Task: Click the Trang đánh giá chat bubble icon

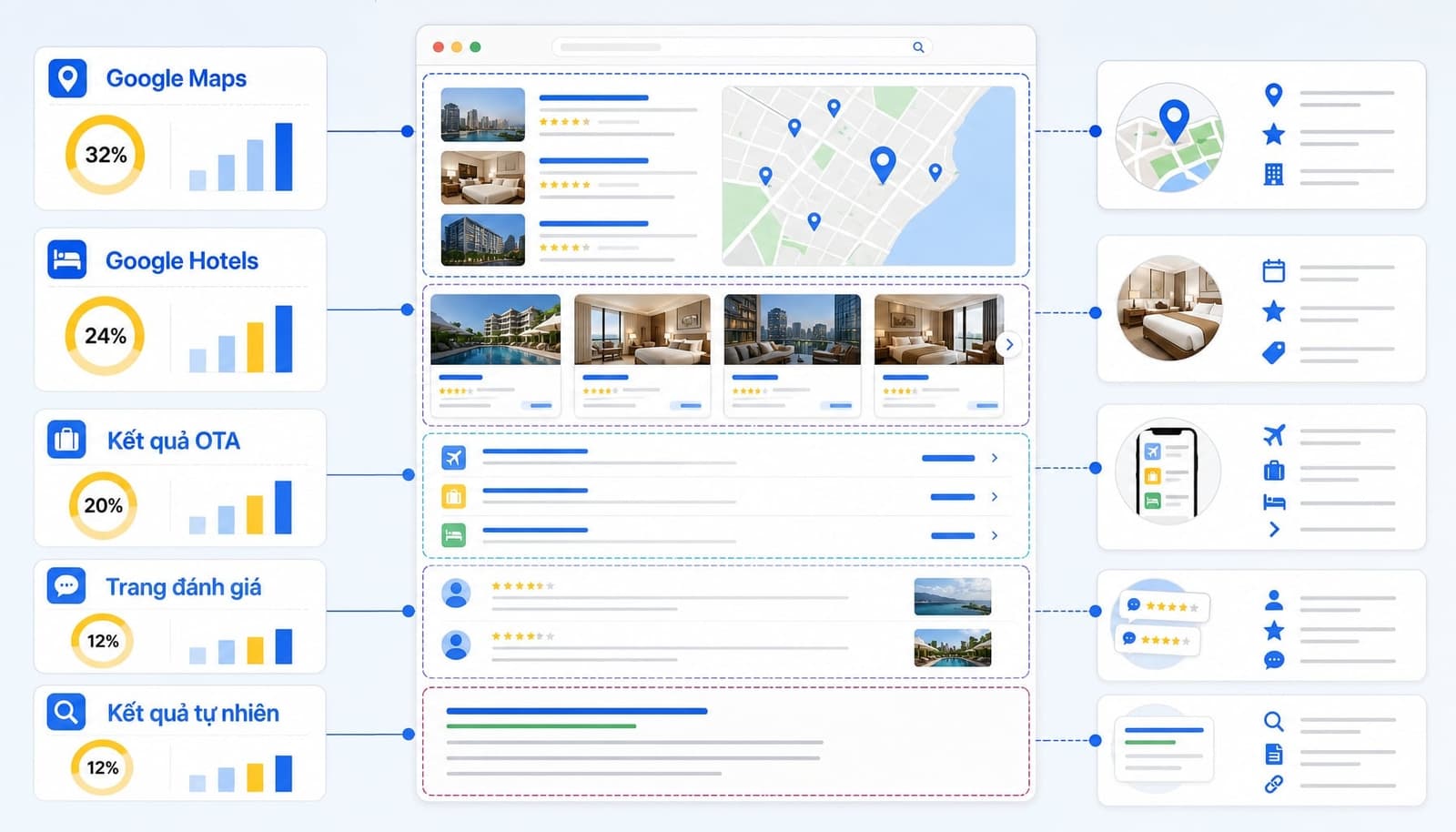Action: coord(66,585)
